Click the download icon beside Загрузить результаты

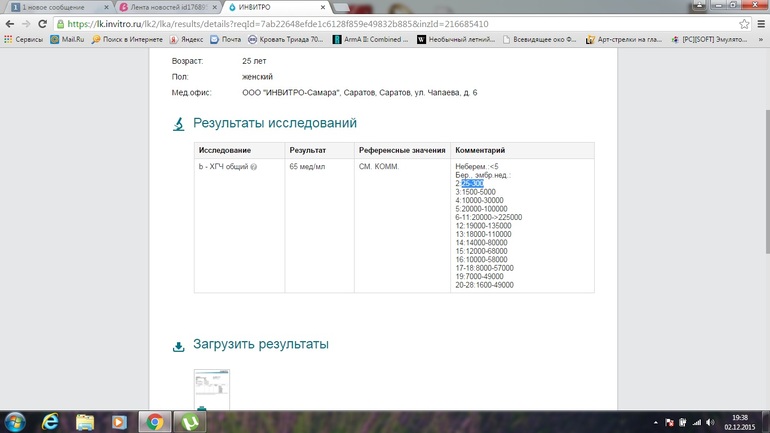tap(179, 346)
